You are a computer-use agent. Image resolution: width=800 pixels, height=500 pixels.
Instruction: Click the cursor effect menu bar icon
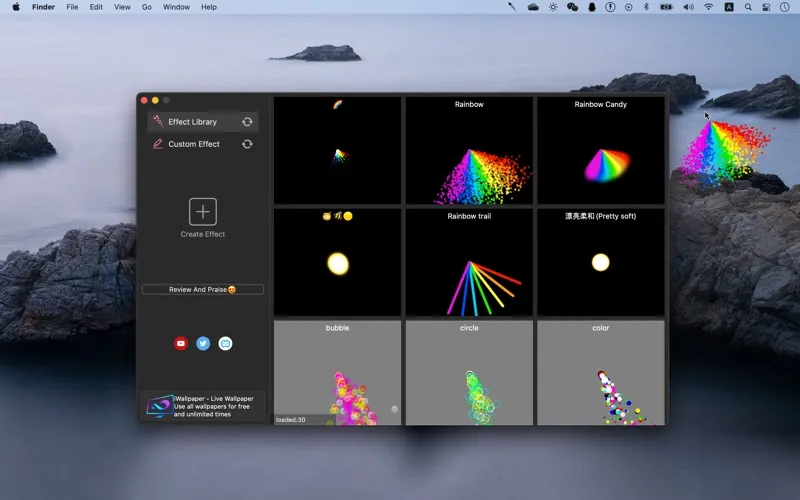(x=512, y=7)
